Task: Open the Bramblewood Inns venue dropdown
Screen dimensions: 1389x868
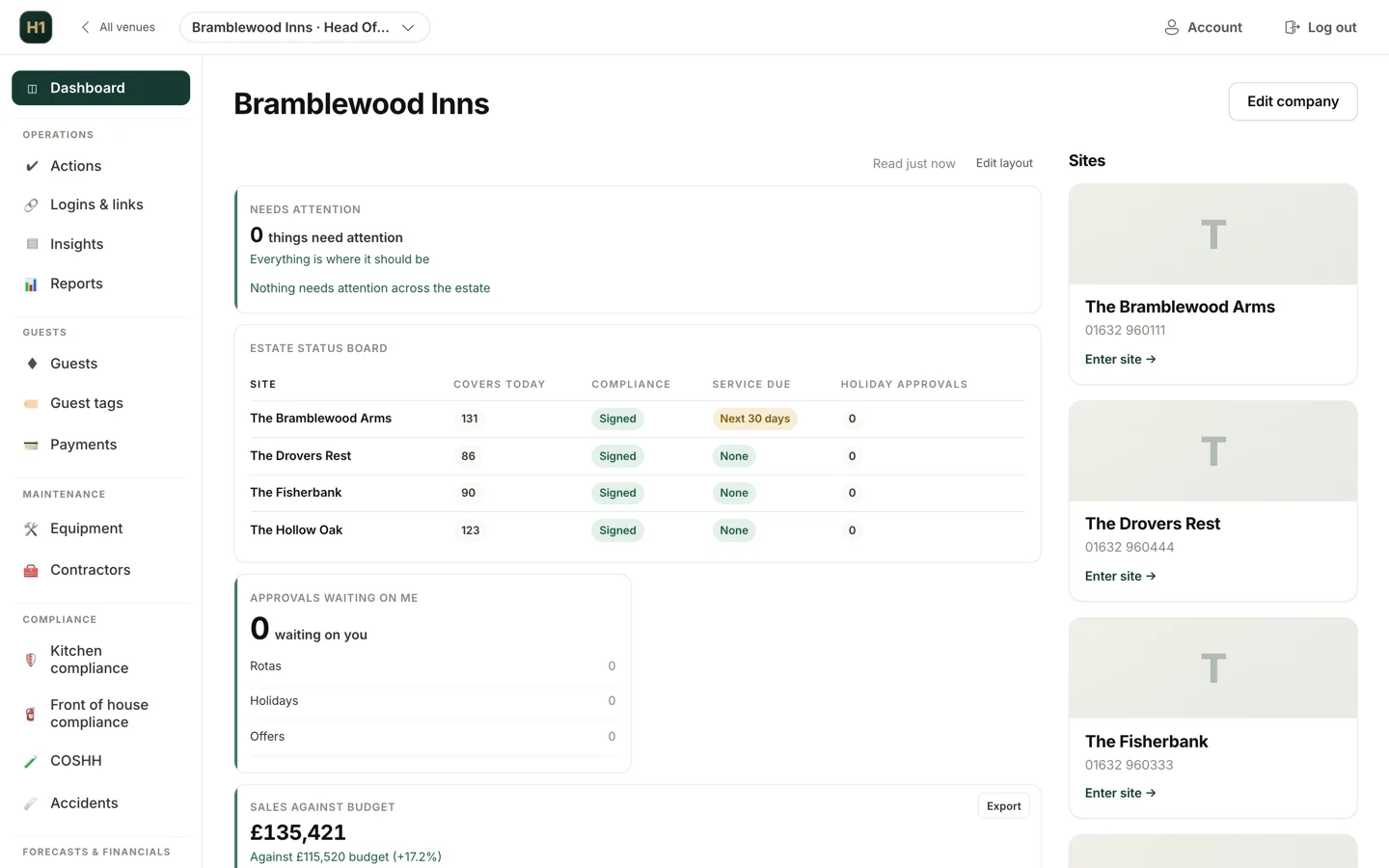Action: [x=305, y=27]
